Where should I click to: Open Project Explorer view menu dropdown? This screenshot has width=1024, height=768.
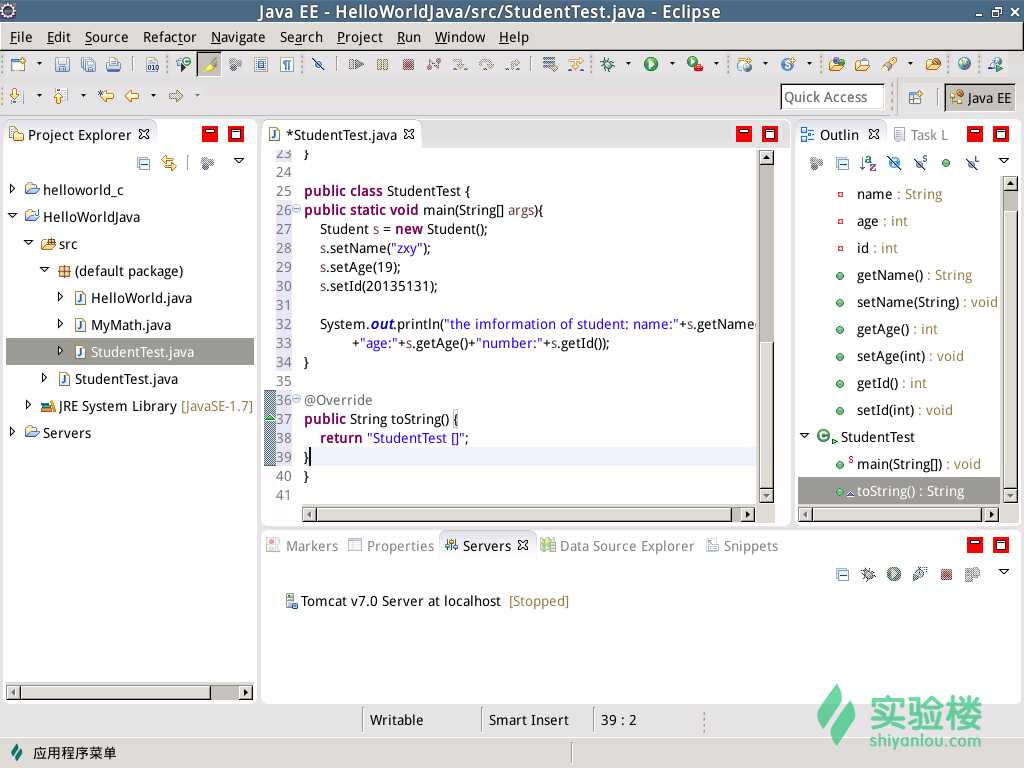[239, 161]
